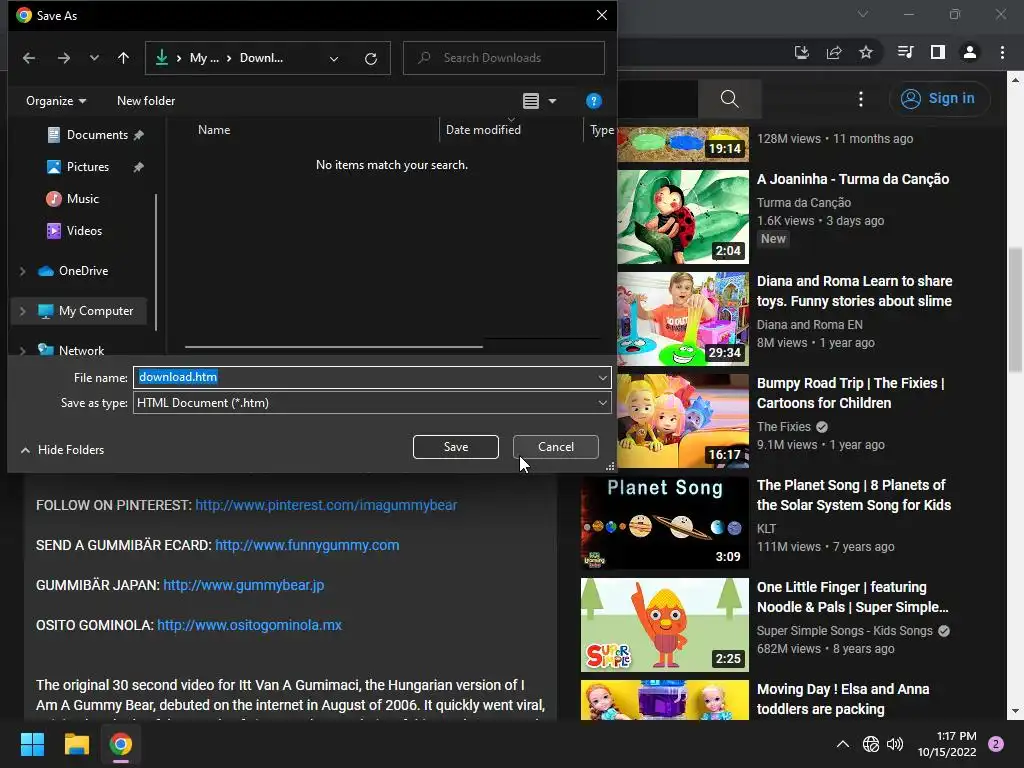Go forward in Save As dialog
1024x768 pixels.
[63, 58]
